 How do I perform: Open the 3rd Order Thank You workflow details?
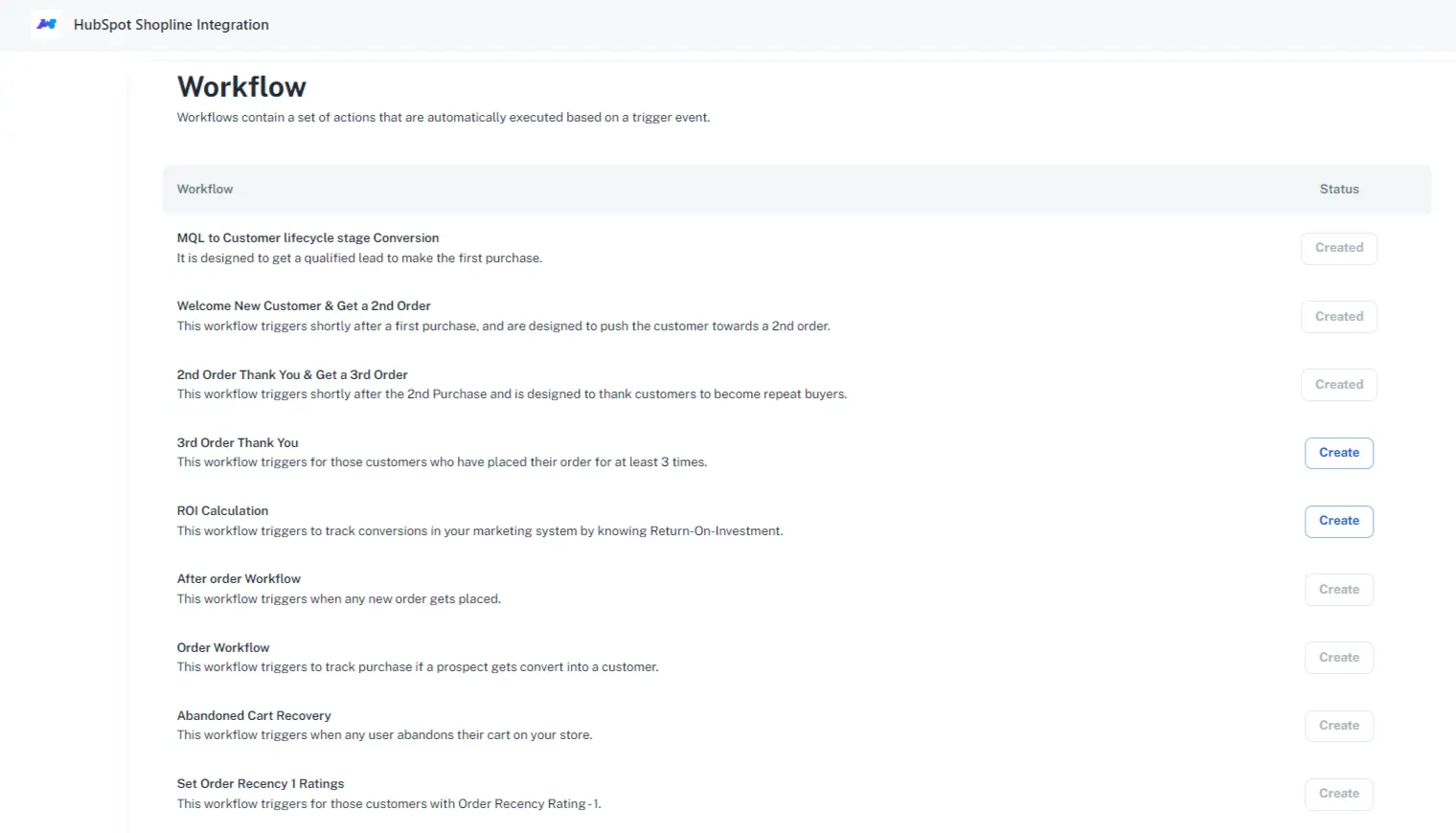click(x=238, y=442)
